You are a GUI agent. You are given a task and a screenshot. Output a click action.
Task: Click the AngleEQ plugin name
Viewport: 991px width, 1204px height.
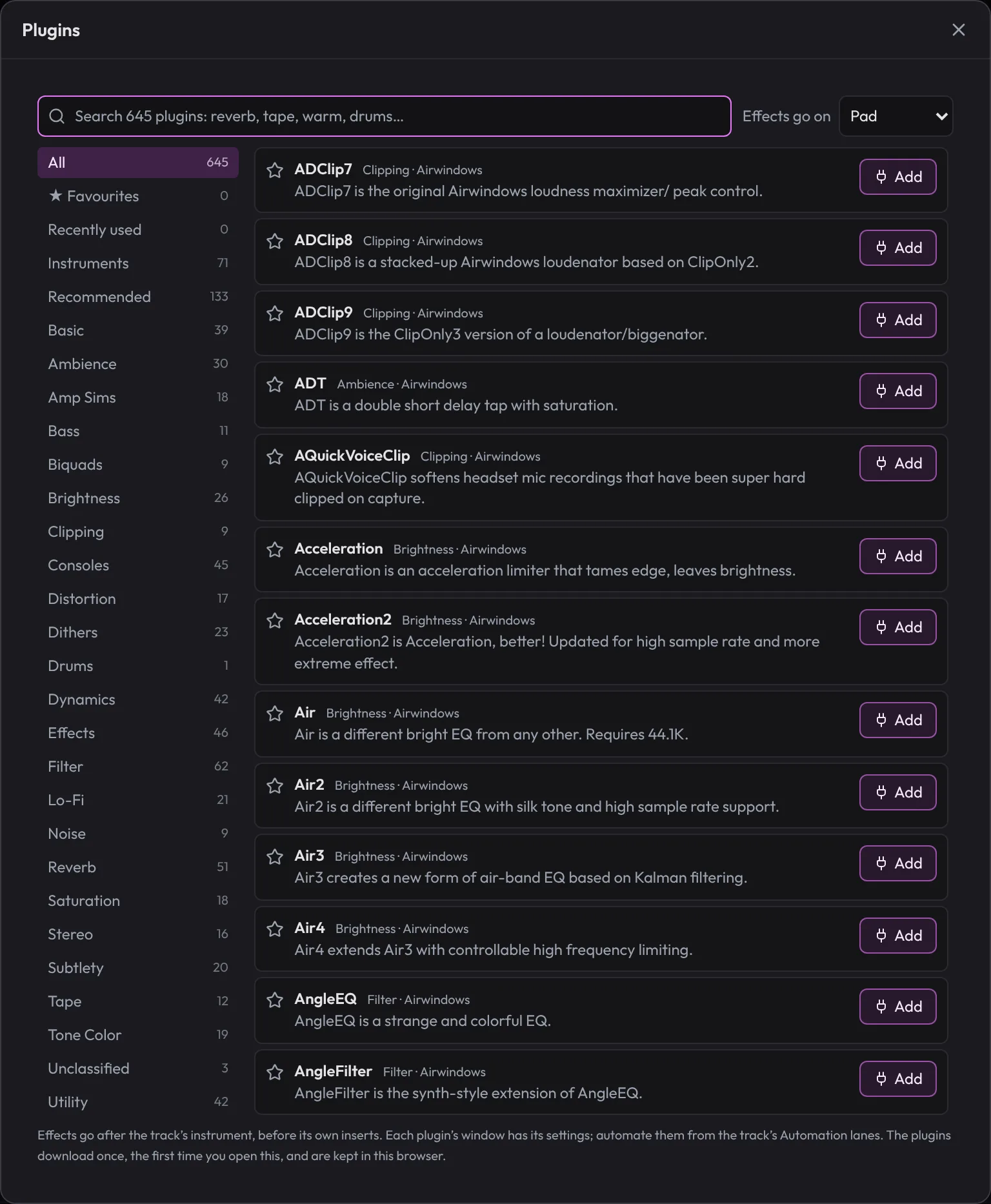coord(325,999)
